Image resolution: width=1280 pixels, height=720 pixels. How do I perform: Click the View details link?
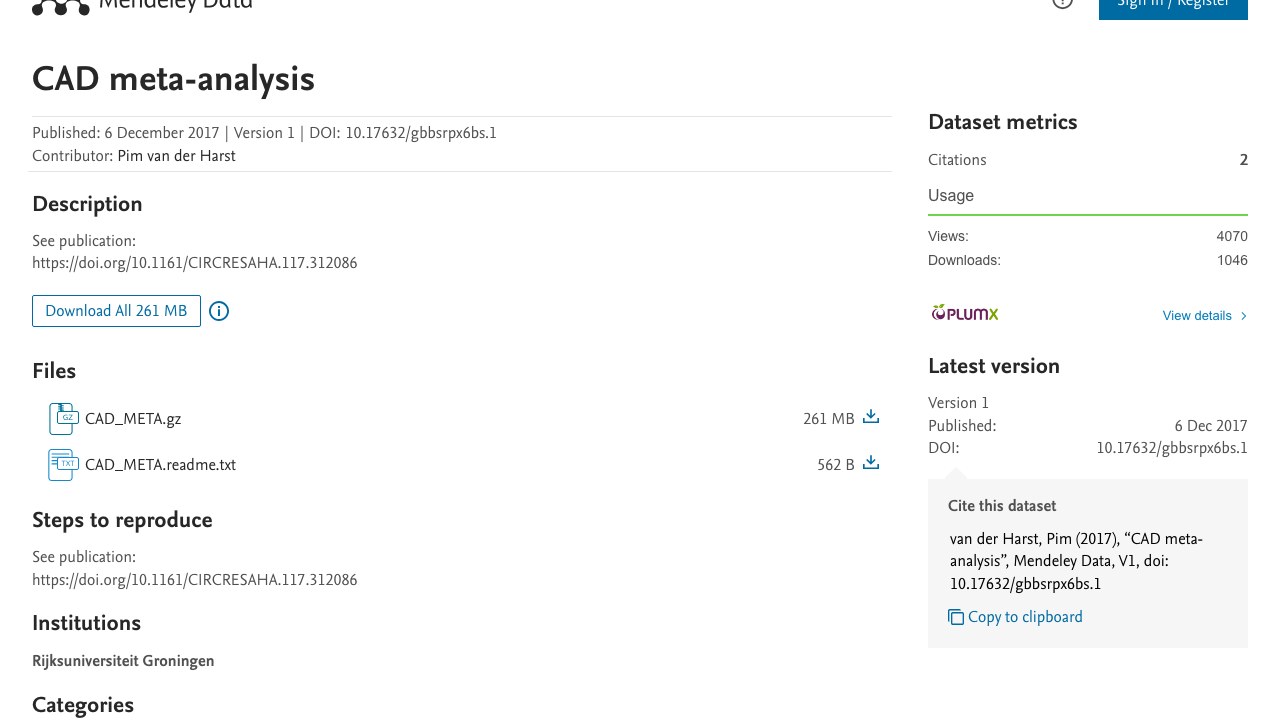tap(1197, 316)
